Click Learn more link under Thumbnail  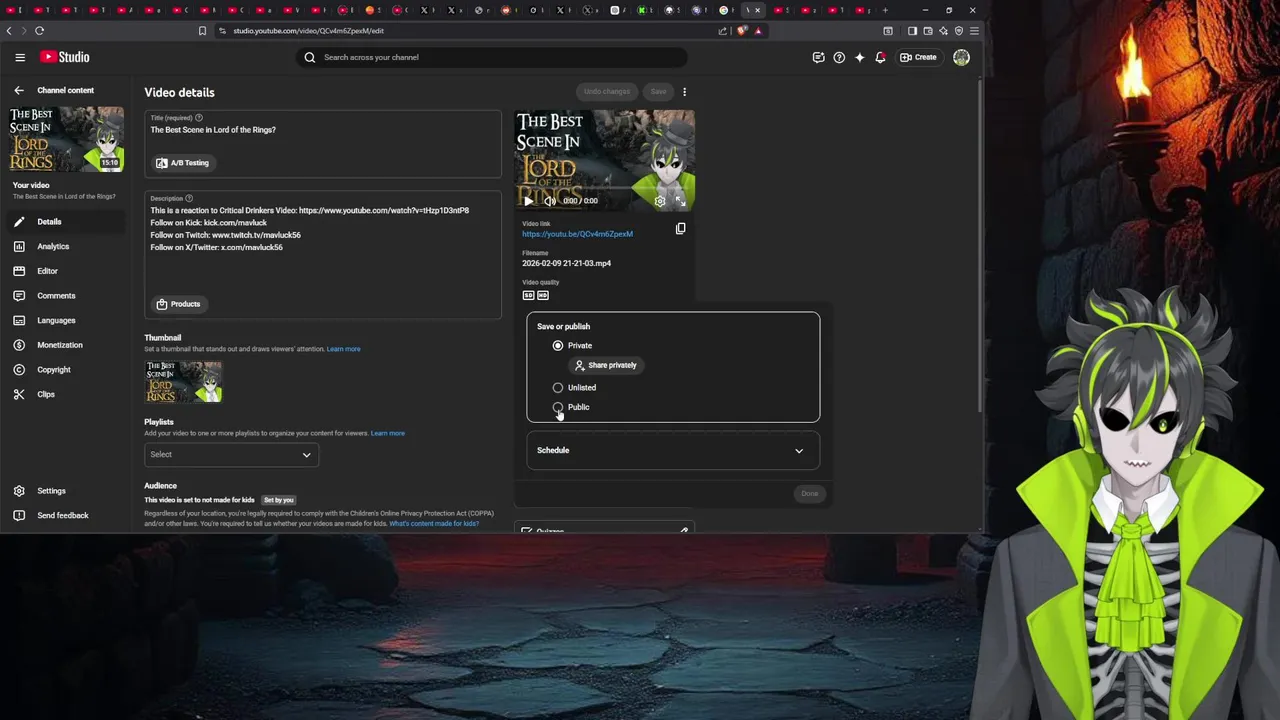(x=343, y=349)
